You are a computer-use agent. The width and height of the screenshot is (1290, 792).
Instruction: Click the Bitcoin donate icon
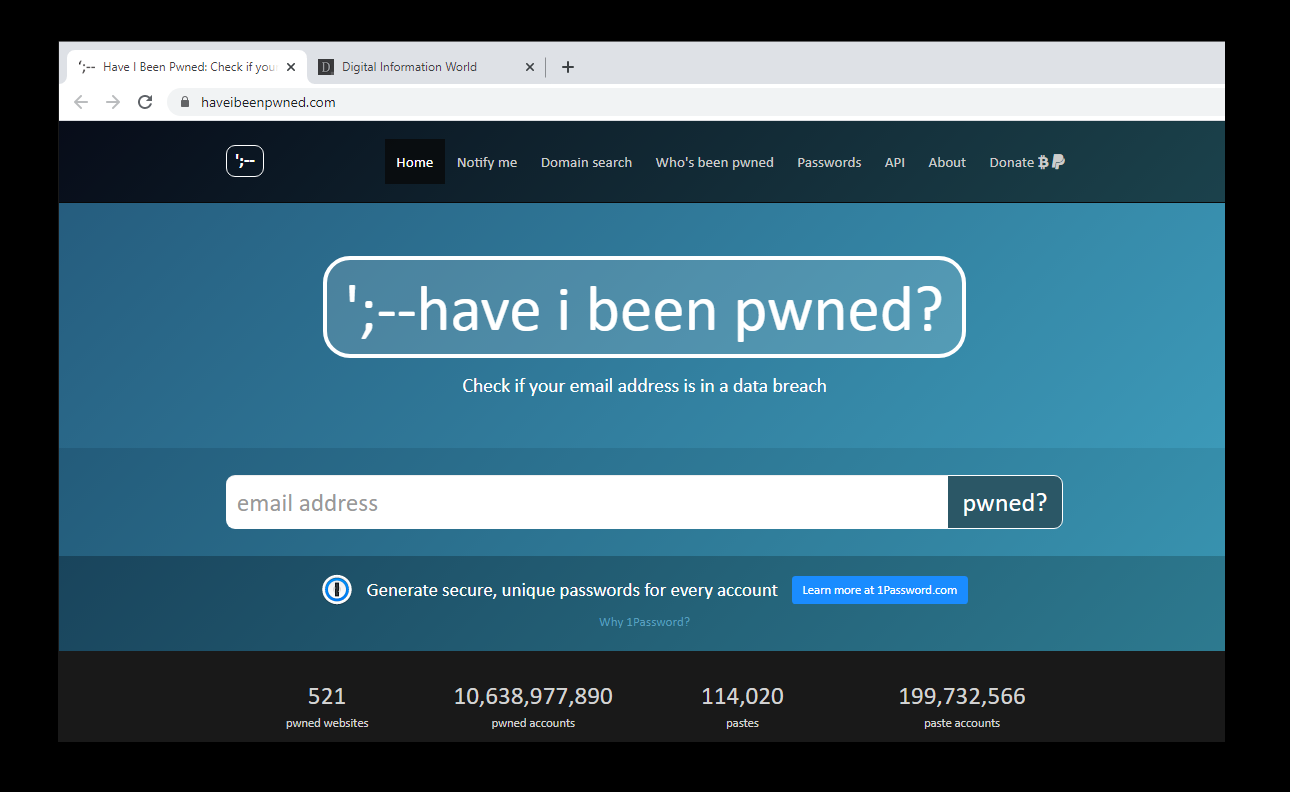click(1043, 162)
